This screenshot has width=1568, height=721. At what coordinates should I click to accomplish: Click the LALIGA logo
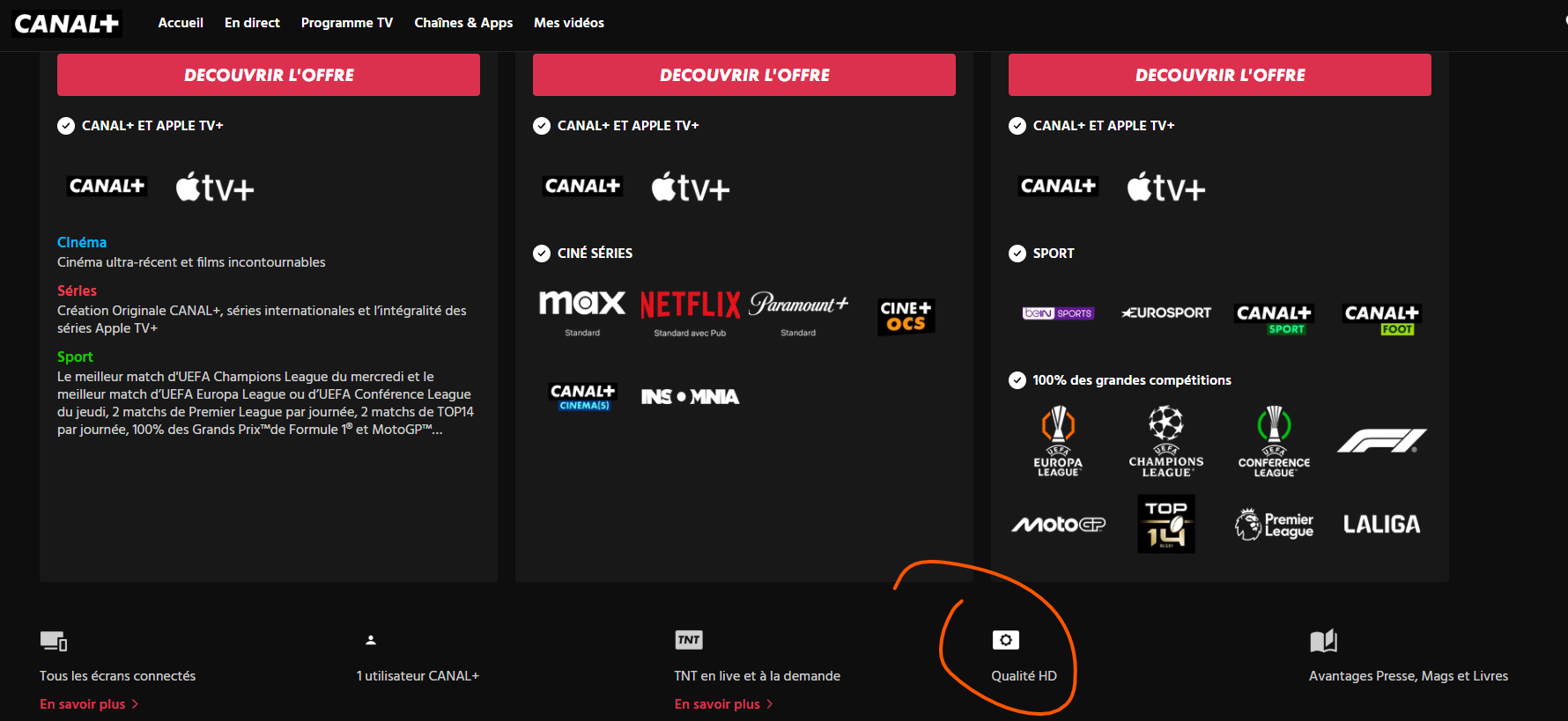(x=1381, y=525)
